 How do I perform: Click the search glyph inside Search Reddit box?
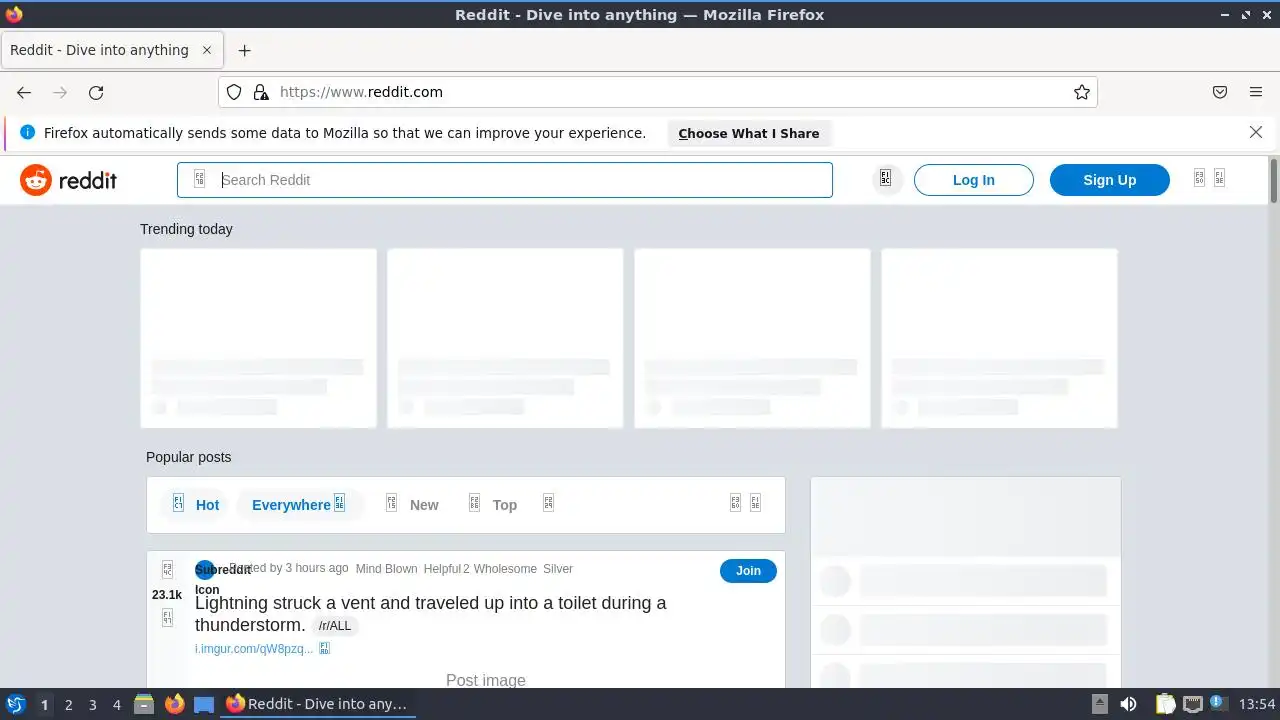click(x=199, y=179)
